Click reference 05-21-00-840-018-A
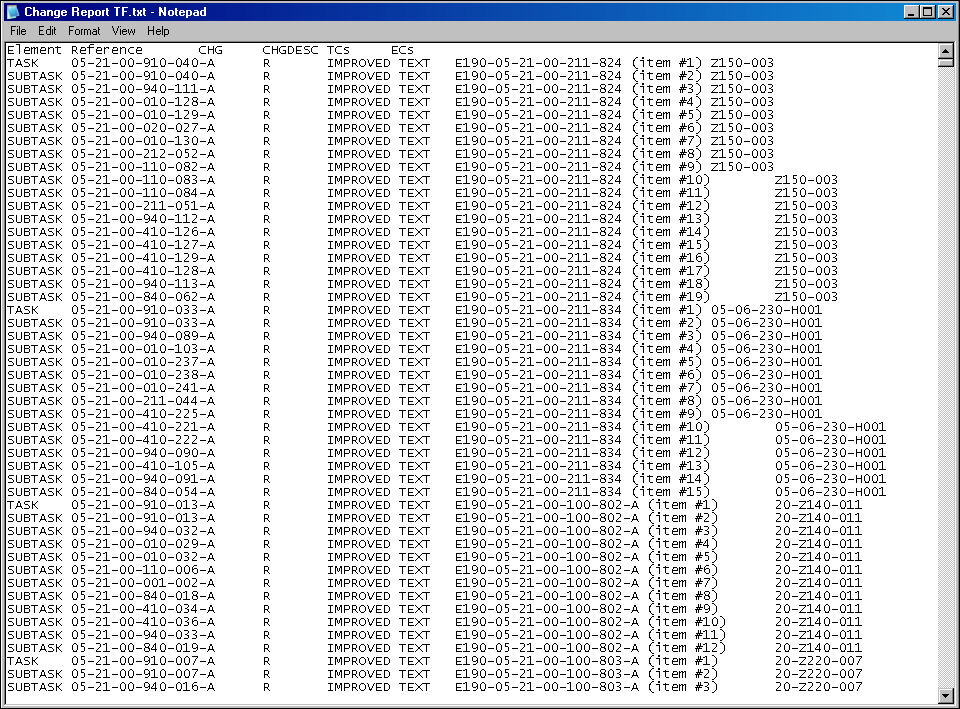The height and width of the screenshot is (709, 960). 143,596
